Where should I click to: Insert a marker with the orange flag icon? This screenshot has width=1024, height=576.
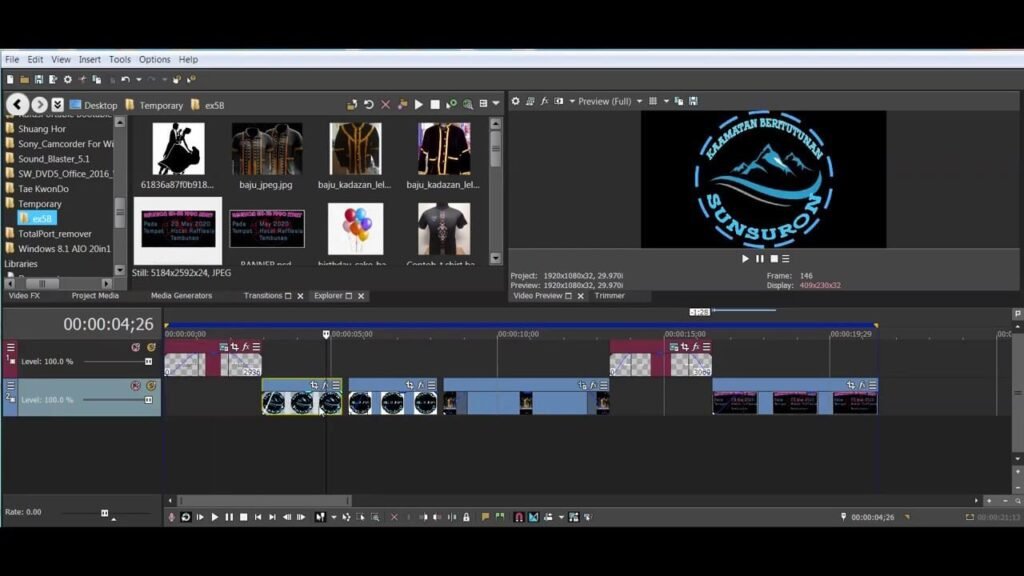(485, 517)
